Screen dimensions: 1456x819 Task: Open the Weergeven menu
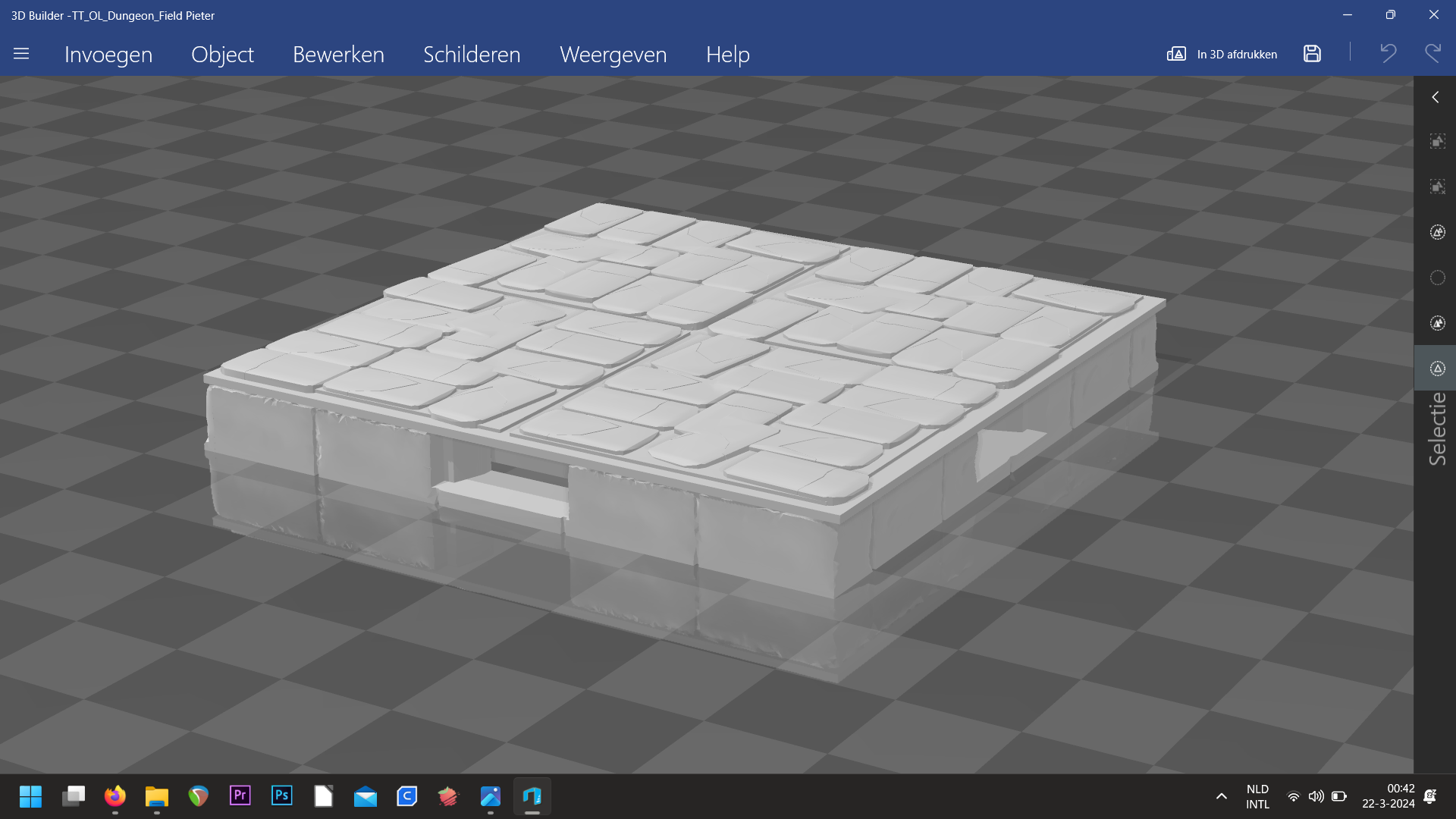(x=613, y=54)
